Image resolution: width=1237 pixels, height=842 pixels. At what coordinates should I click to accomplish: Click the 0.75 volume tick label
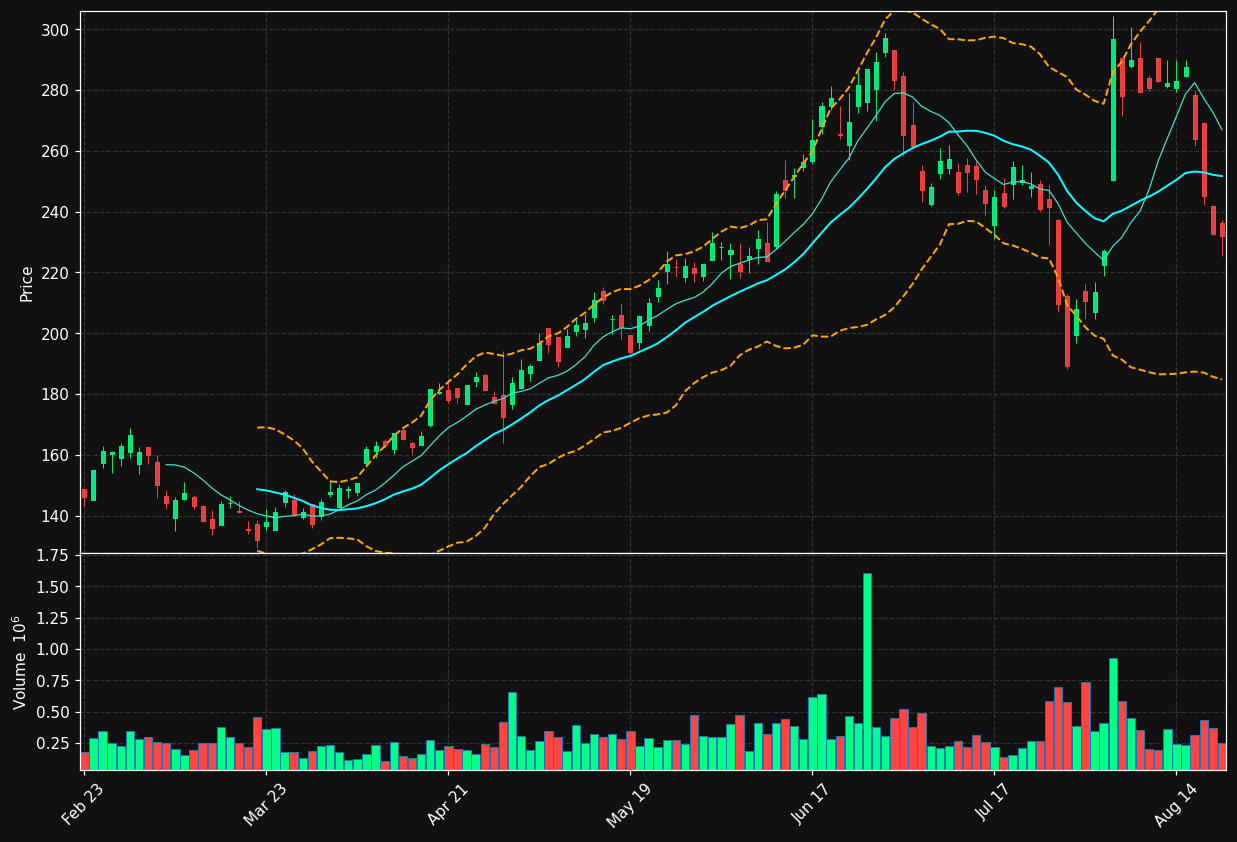click(53, 681)
